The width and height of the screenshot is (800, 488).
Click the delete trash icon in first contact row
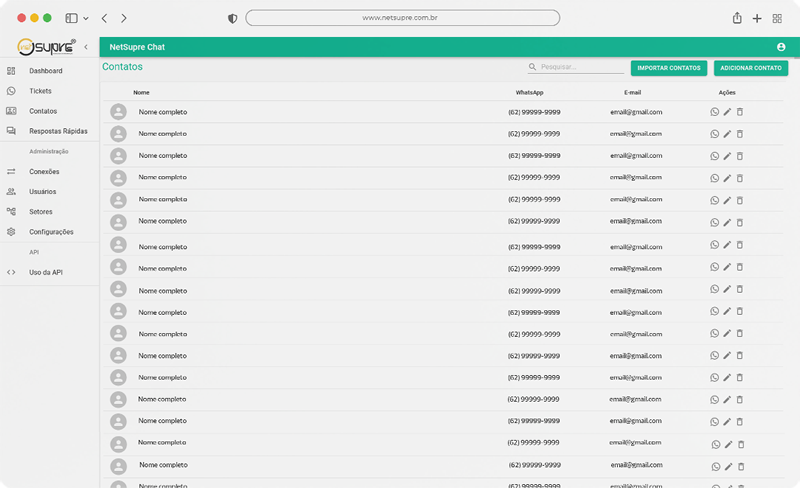click(x=740, y=112)
